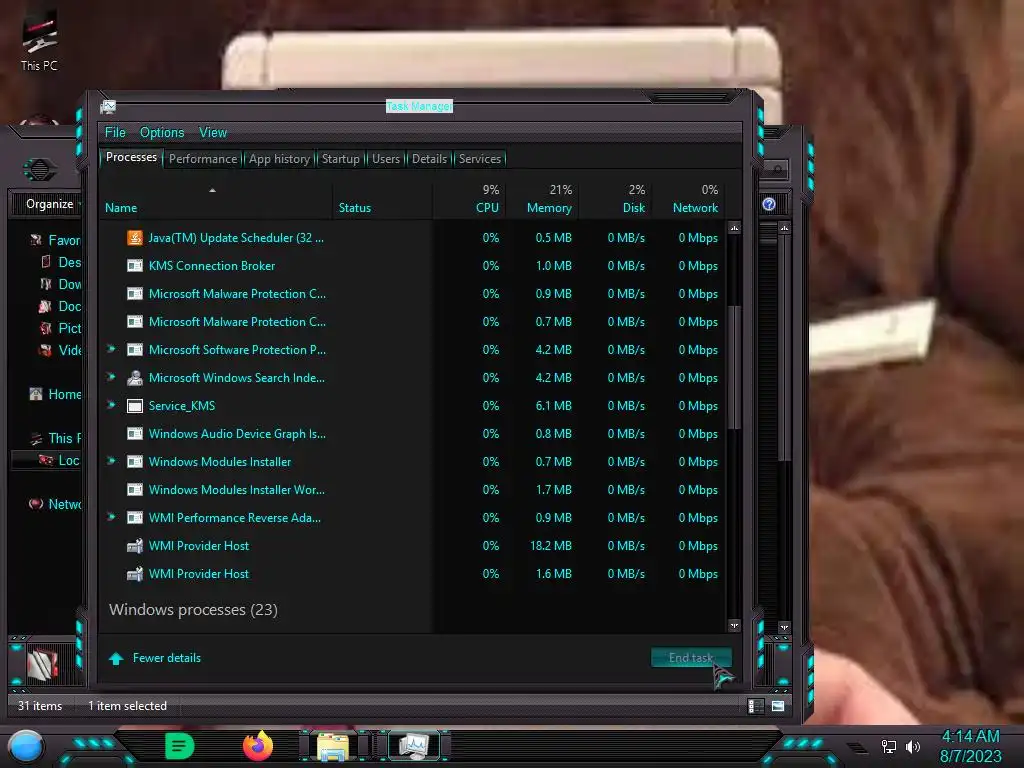Switch to the Performance tab
Screen dimensions: 1024x768
(203, 159)
